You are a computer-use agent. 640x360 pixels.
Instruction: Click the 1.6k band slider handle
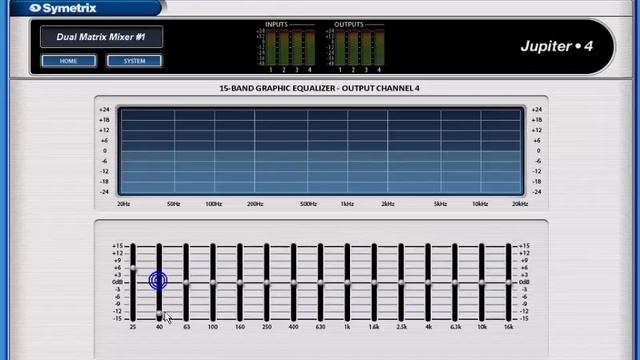pos(374,282)
